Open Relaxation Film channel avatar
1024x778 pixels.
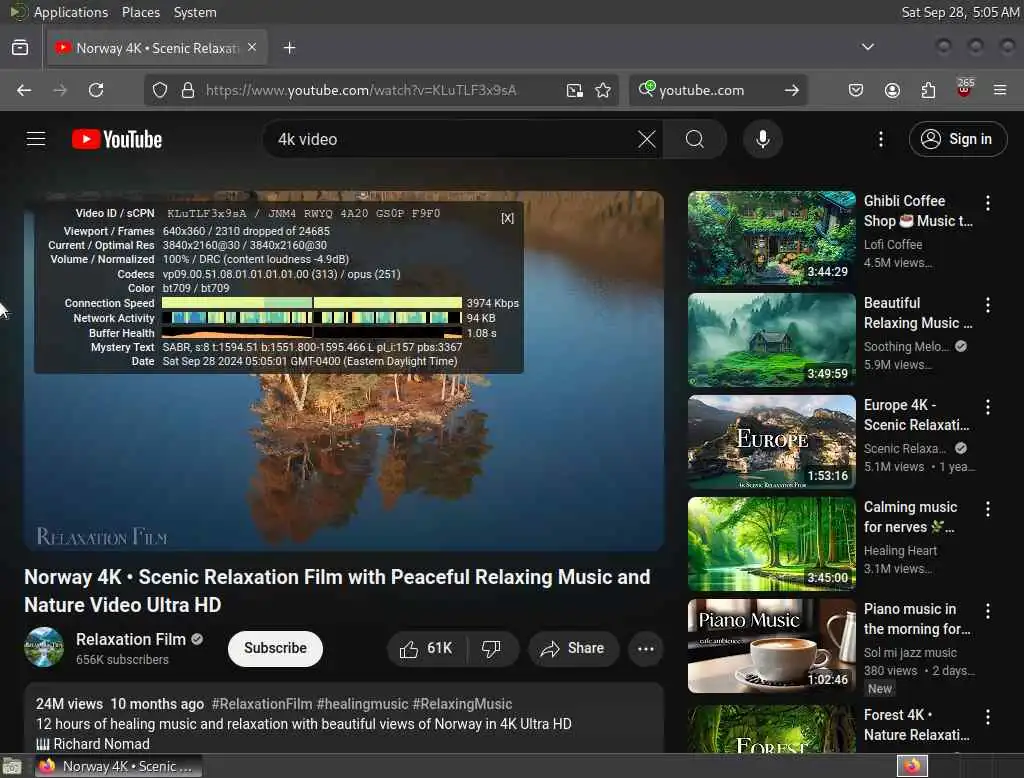tap(44, 647)
